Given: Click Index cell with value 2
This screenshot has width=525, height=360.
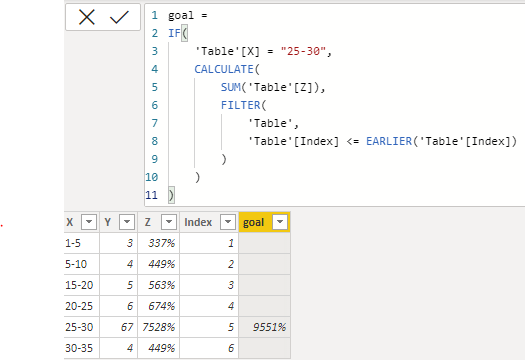Looking at the screenshot, I should point(209,264).
